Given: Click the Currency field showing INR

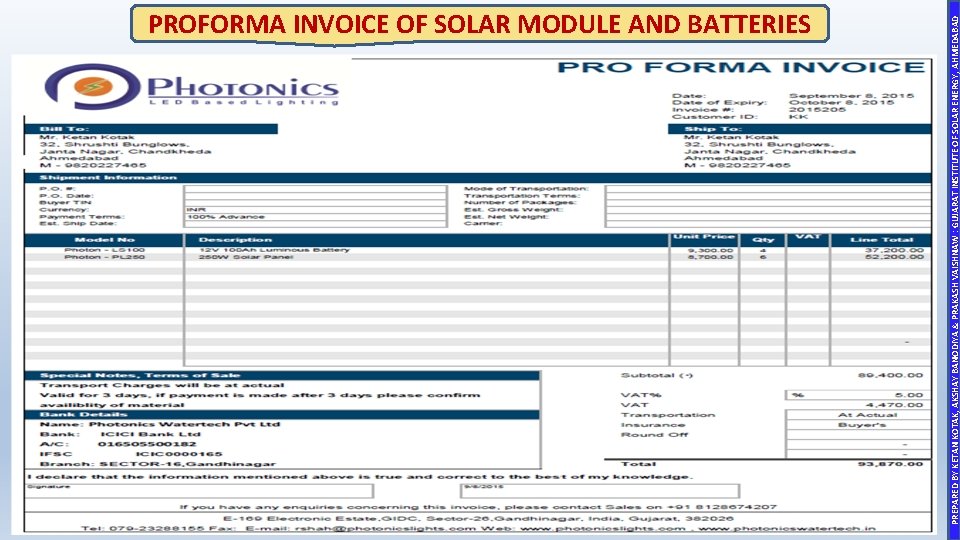Looking at the screenshot, I should tap(315, 209).
